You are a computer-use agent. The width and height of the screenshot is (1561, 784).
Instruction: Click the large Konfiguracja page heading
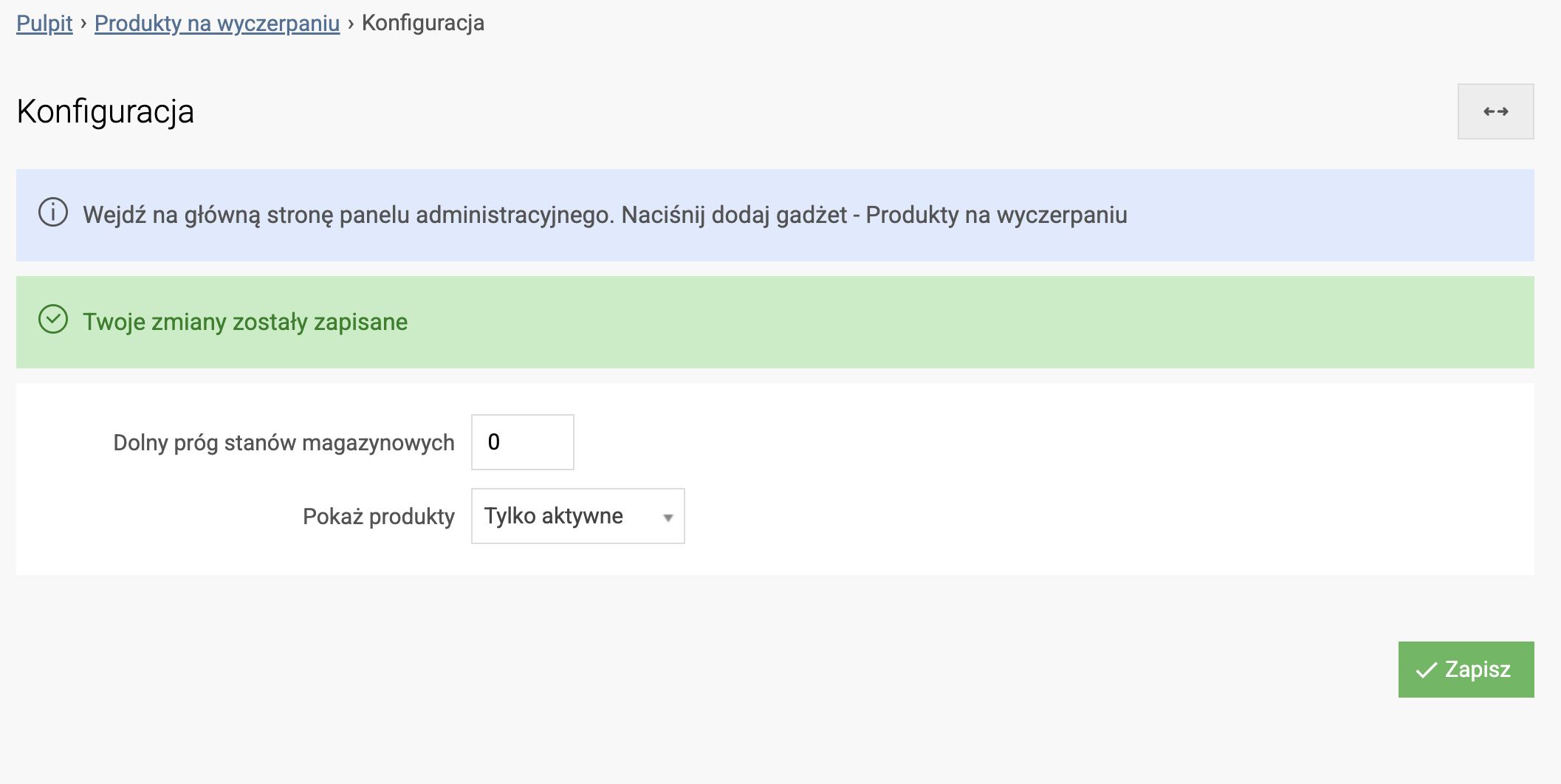point(106,112)
